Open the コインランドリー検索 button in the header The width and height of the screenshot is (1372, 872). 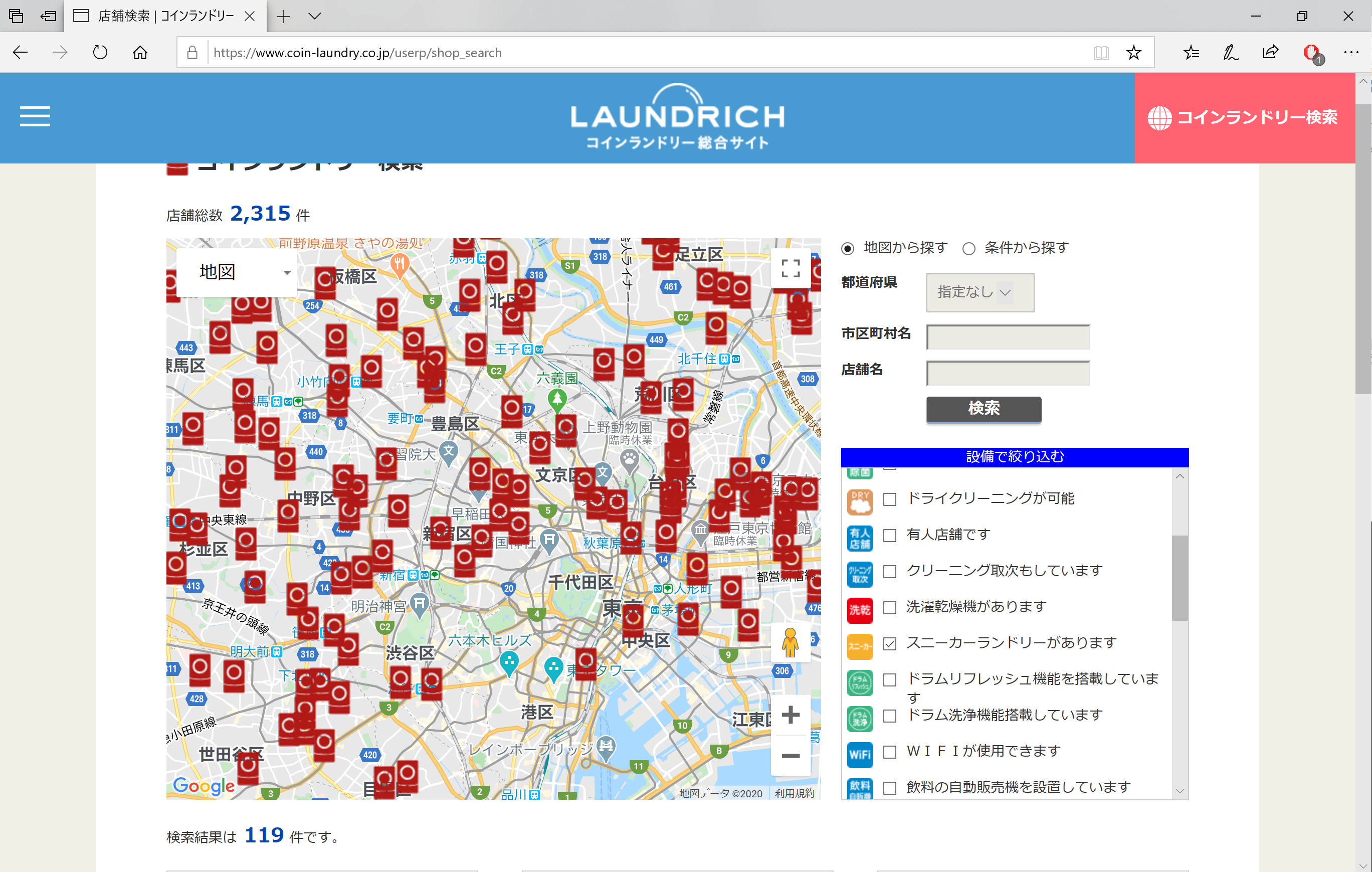click(x=1244, y=118)
